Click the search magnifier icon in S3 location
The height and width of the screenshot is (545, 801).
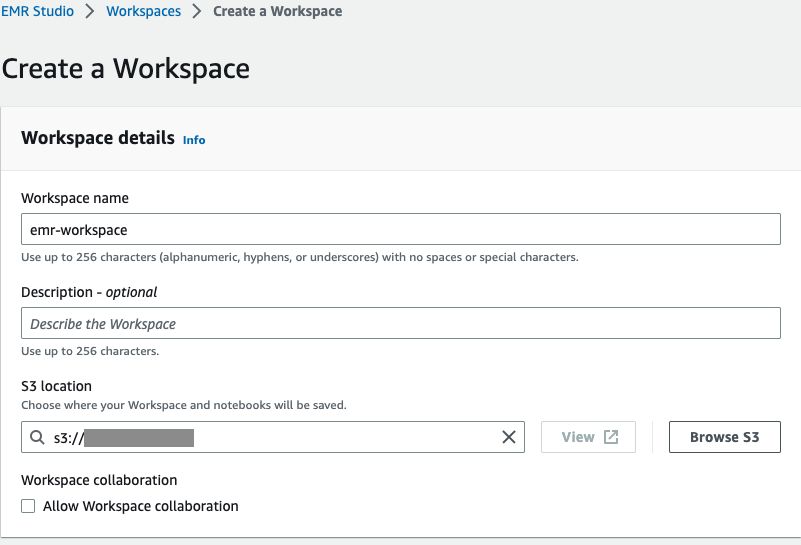37,437
